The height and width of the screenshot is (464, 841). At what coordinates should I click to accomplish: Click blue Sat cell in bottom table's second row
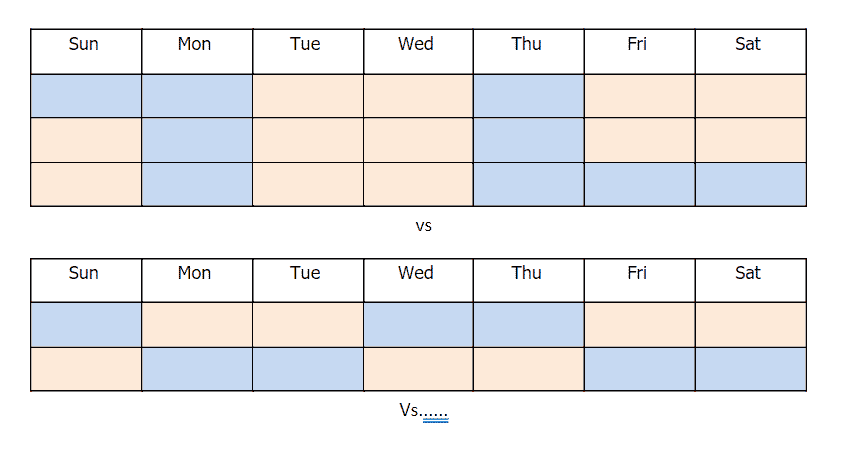(x=750, y=369)
